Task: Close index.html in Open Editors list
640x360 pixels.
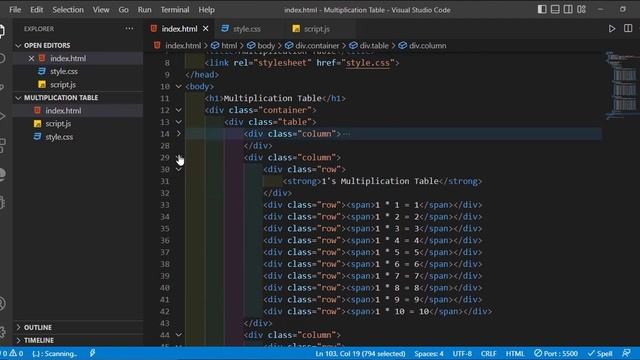Action: (x=31, y=58)
